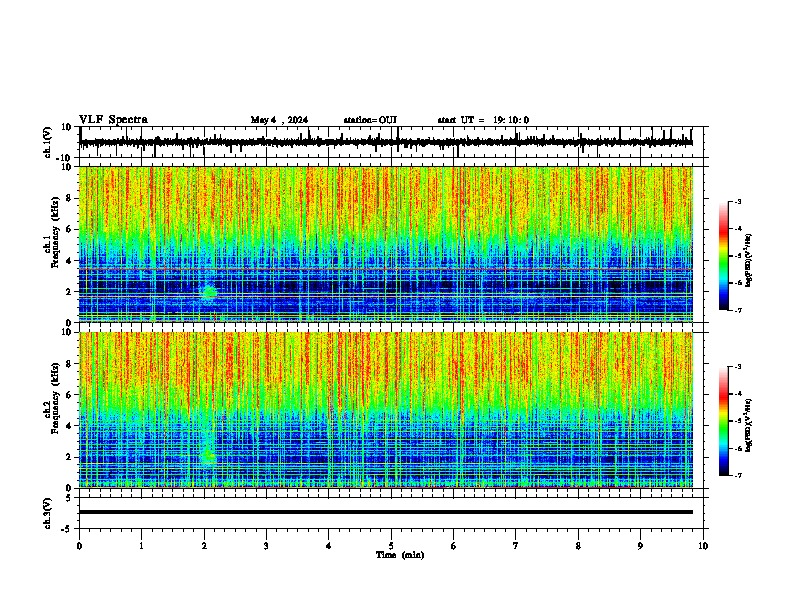This screenshot has width=792, height=612.
Task: Select the start UT "19:10:0" text
Action: 511,120
